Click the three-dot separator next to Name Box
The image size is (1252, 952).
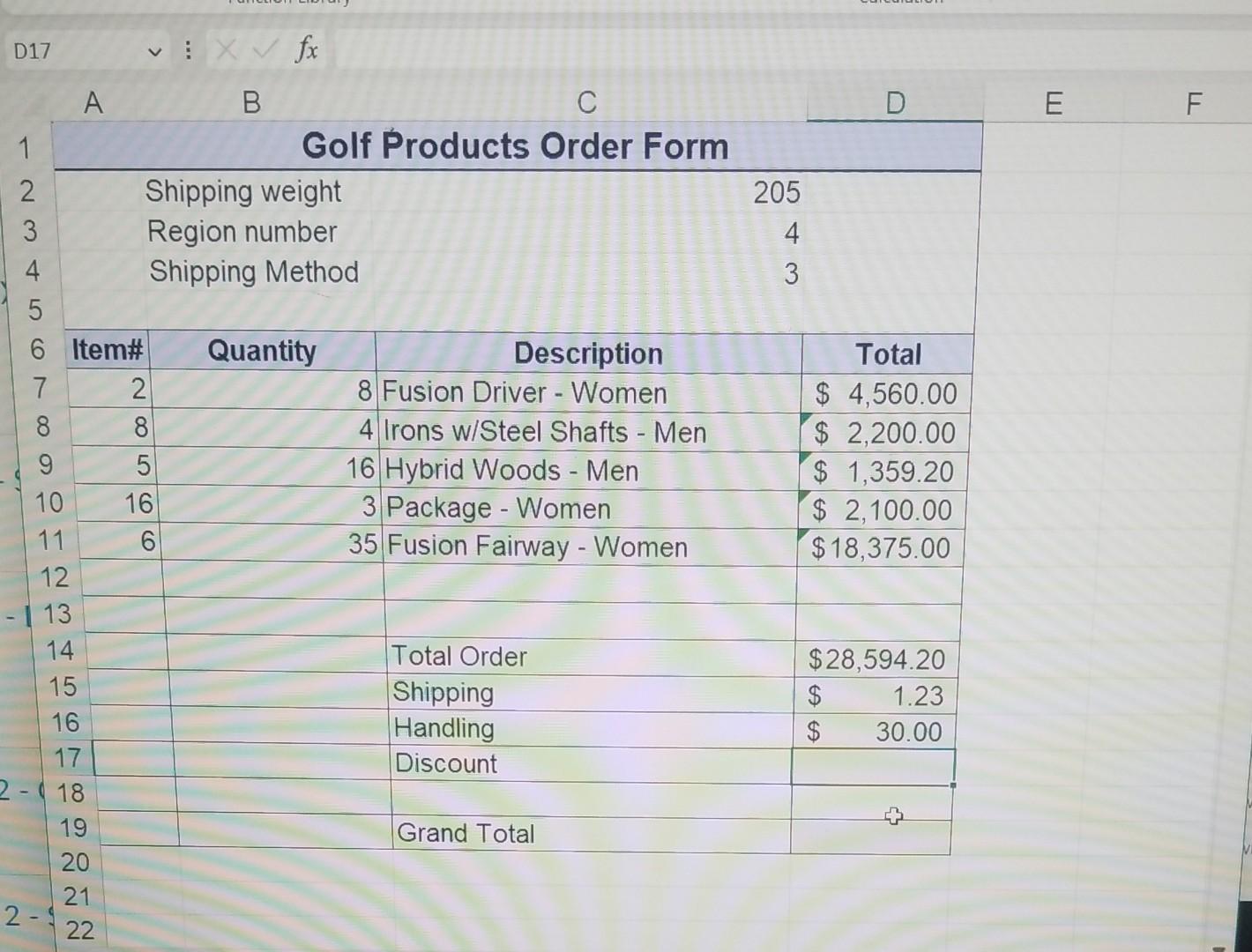pos(186,50)
